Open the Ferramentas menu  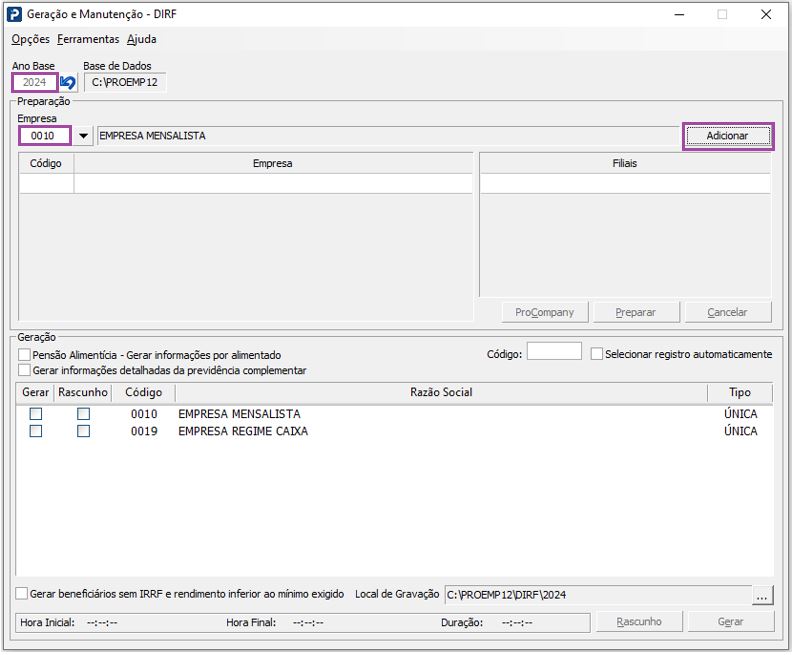[88, 39]
